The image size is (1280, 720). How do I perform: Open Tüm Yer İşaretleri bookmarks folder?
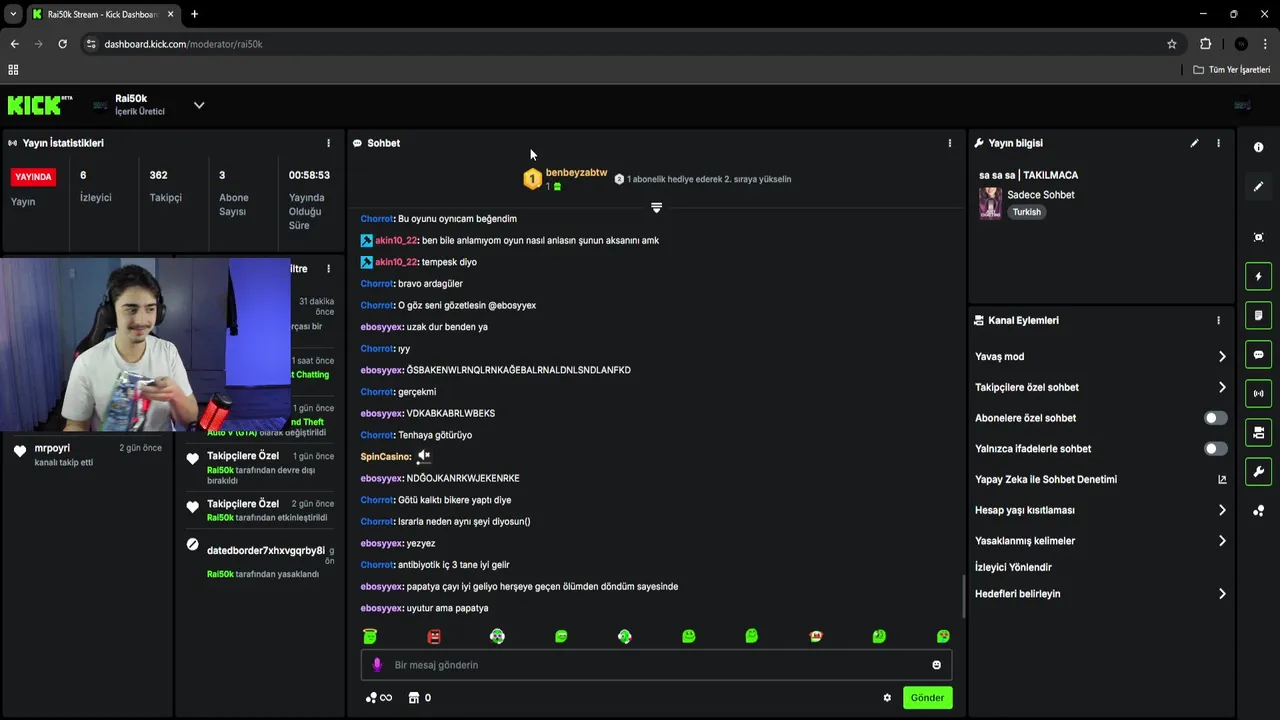point(1232,70)
